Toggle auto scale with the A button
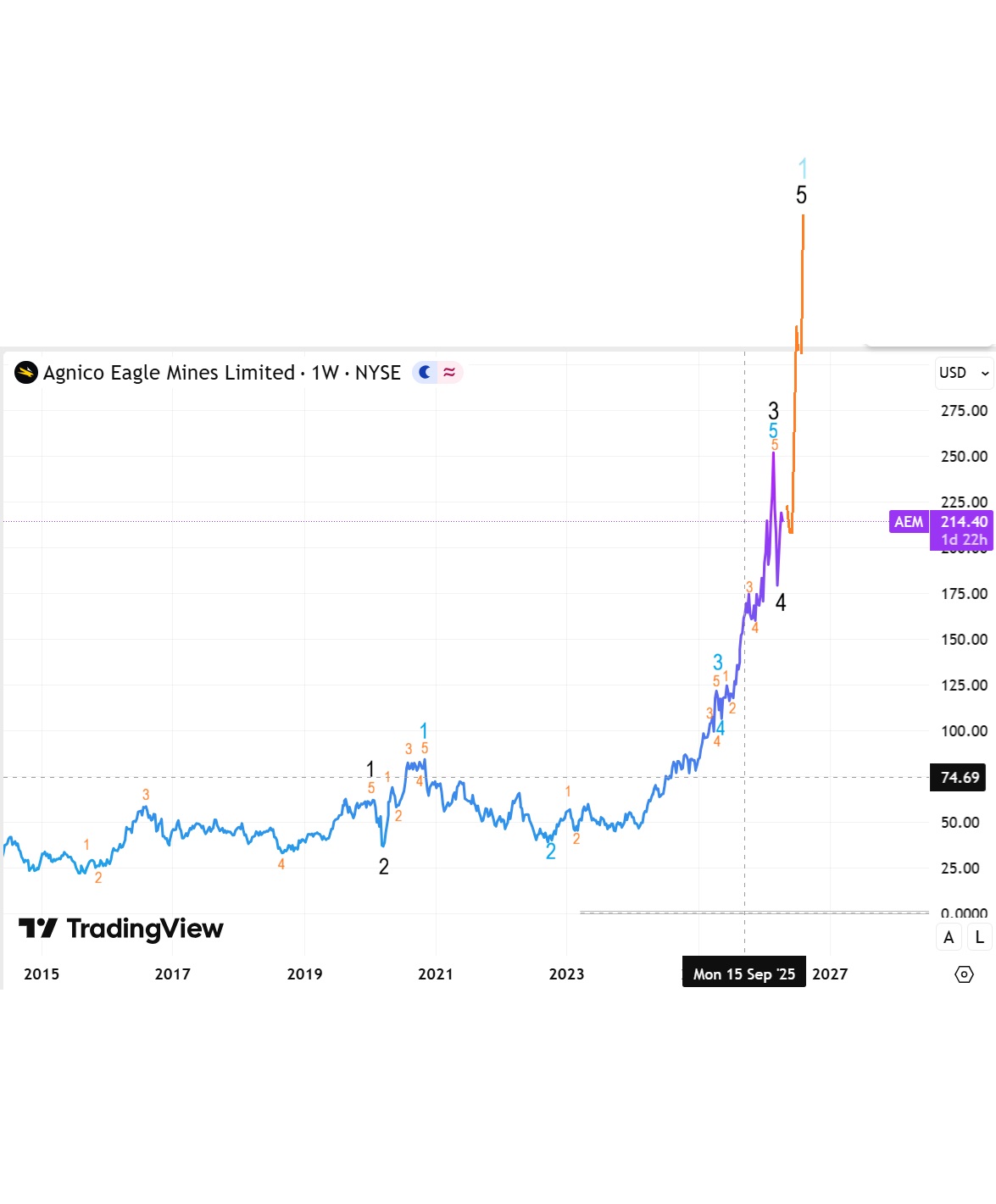996x1204 pixels. pyautogui.click(x=949, y=937)
